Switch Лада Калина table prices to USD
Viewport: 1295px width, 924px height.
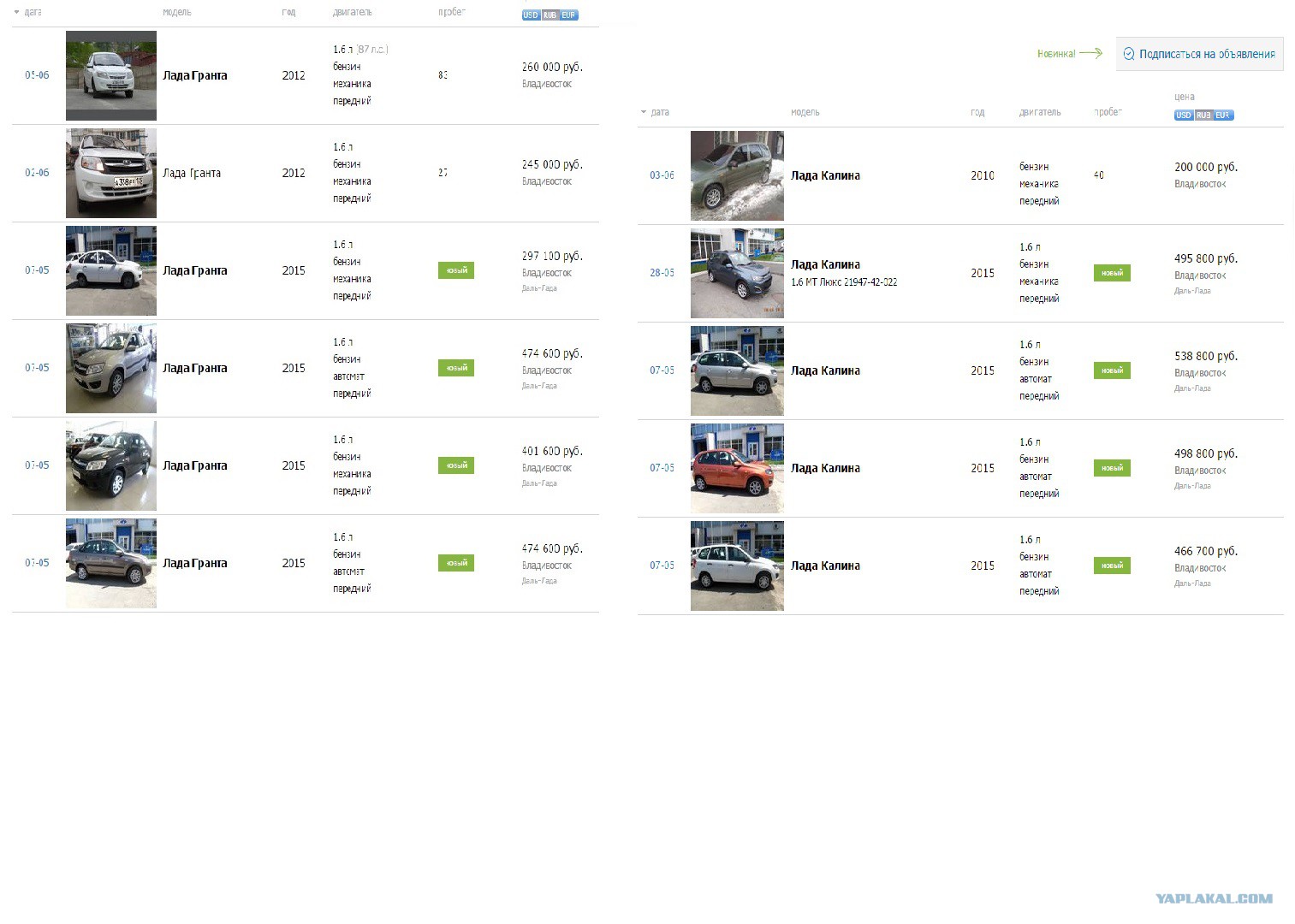point(1184,115)
